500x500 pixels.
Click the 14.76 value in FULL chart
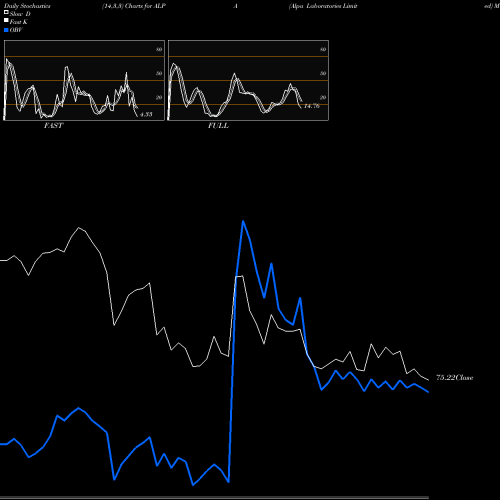click(312, 106)
